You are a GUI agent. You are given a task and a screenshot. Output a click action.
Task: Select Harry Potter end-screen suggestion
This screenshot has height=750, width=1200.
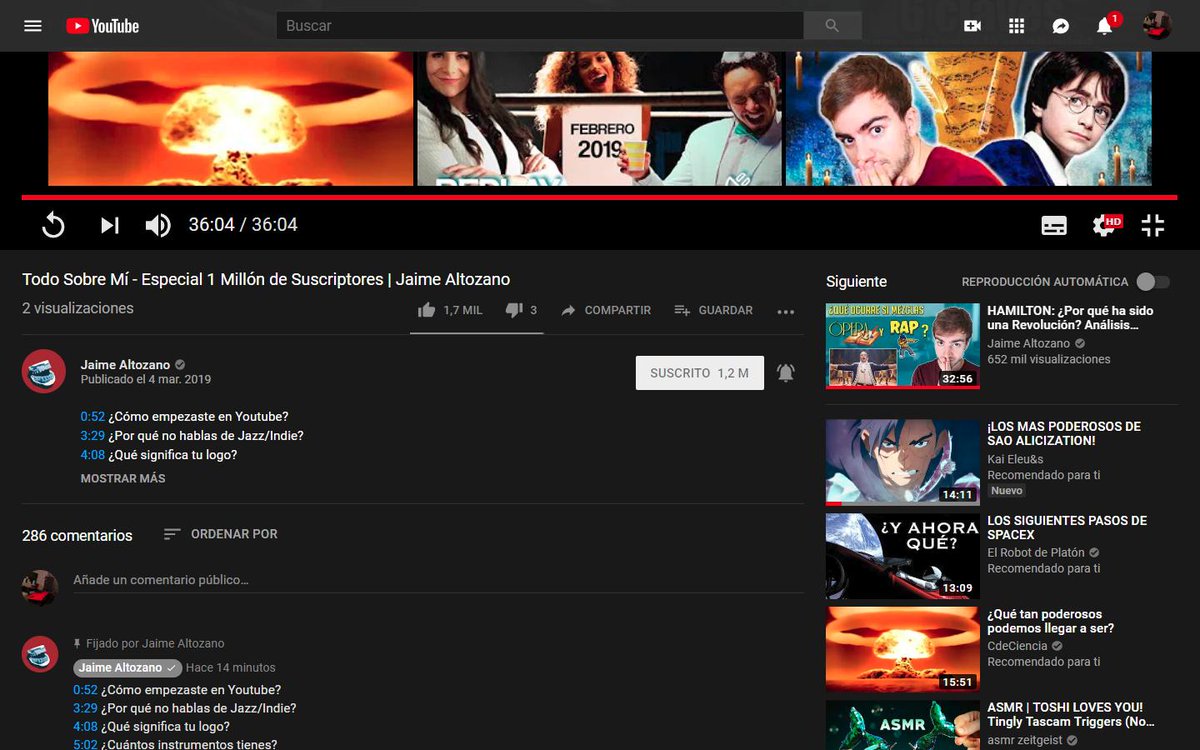pyautogui.click(x=968, y=119)
